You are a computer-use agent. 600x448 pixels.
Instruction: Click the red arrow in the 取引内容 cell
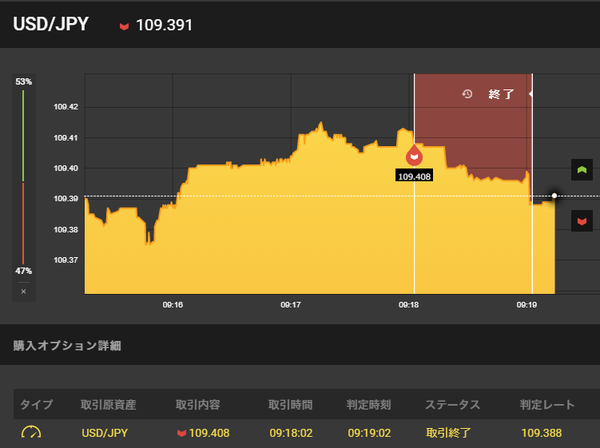click(181, 433)
